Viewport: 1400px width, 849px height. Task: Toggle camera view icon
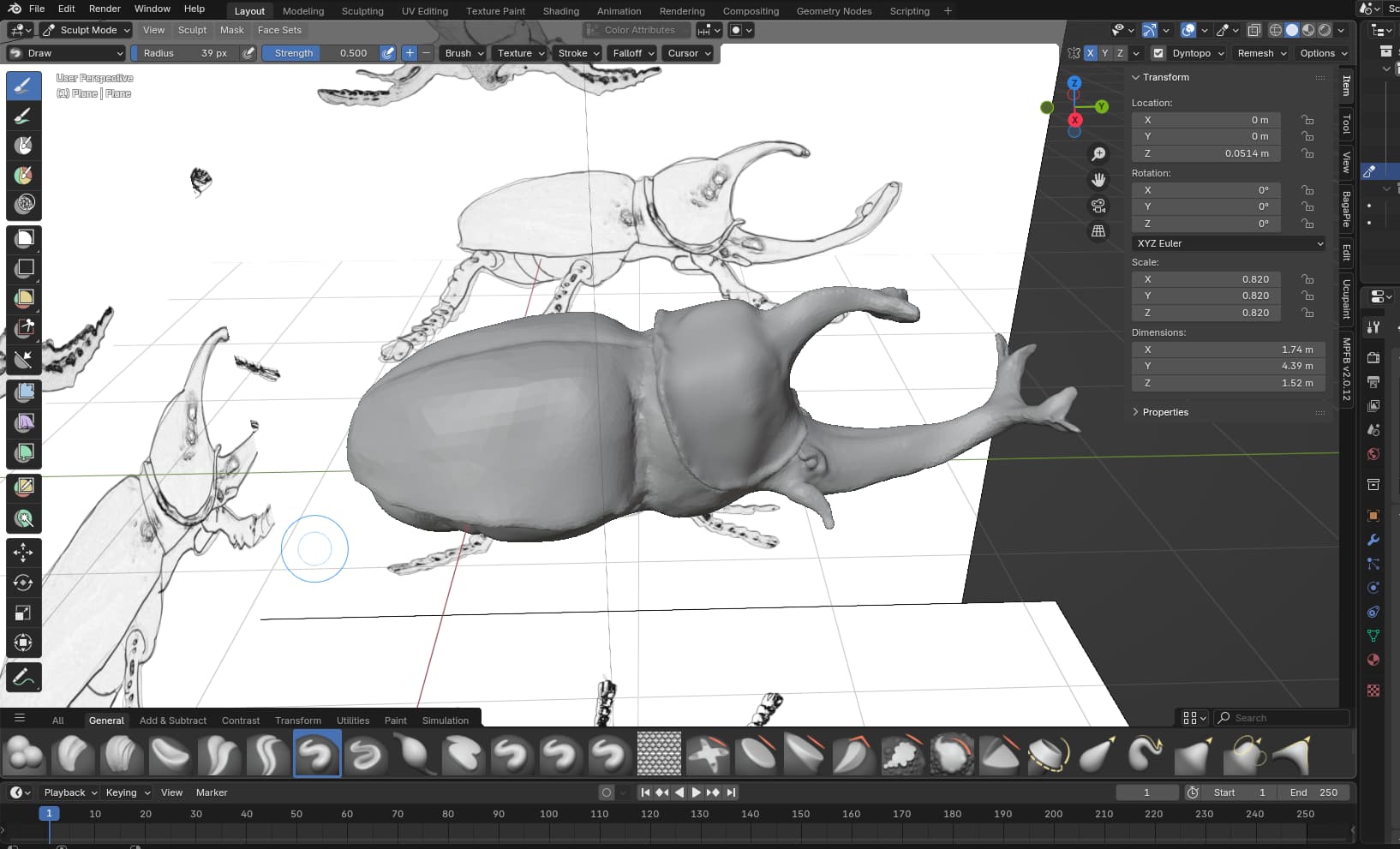(x=1098, y=206)
